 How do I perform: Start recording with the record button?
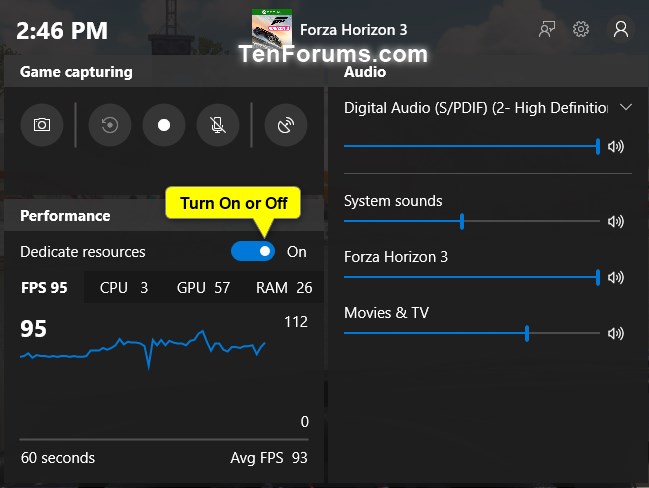[x=164, y=125]
